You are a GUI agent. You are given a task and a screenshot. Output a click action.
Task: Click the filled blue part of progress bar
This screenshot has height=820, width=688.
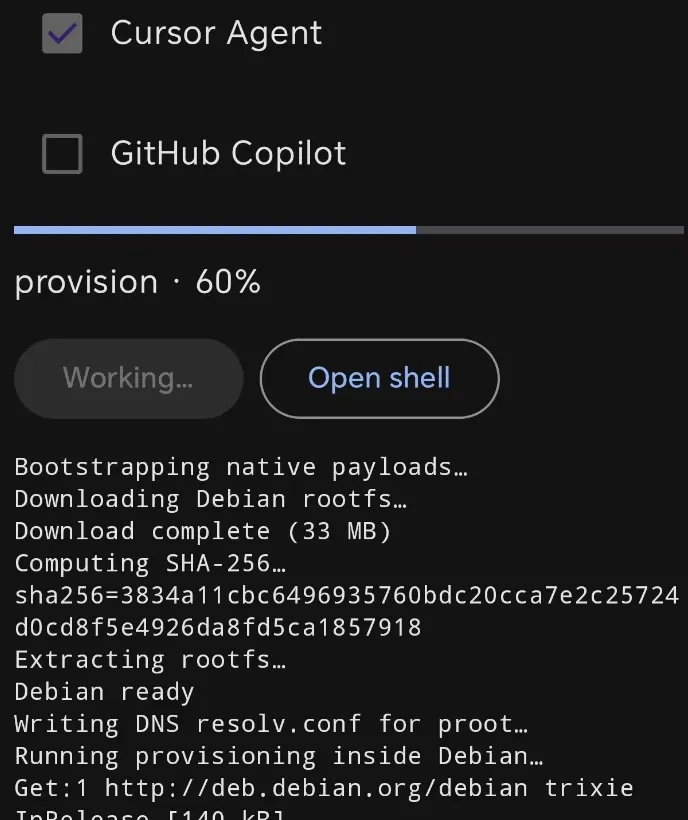pyautogui.click(x=215, y=230)
